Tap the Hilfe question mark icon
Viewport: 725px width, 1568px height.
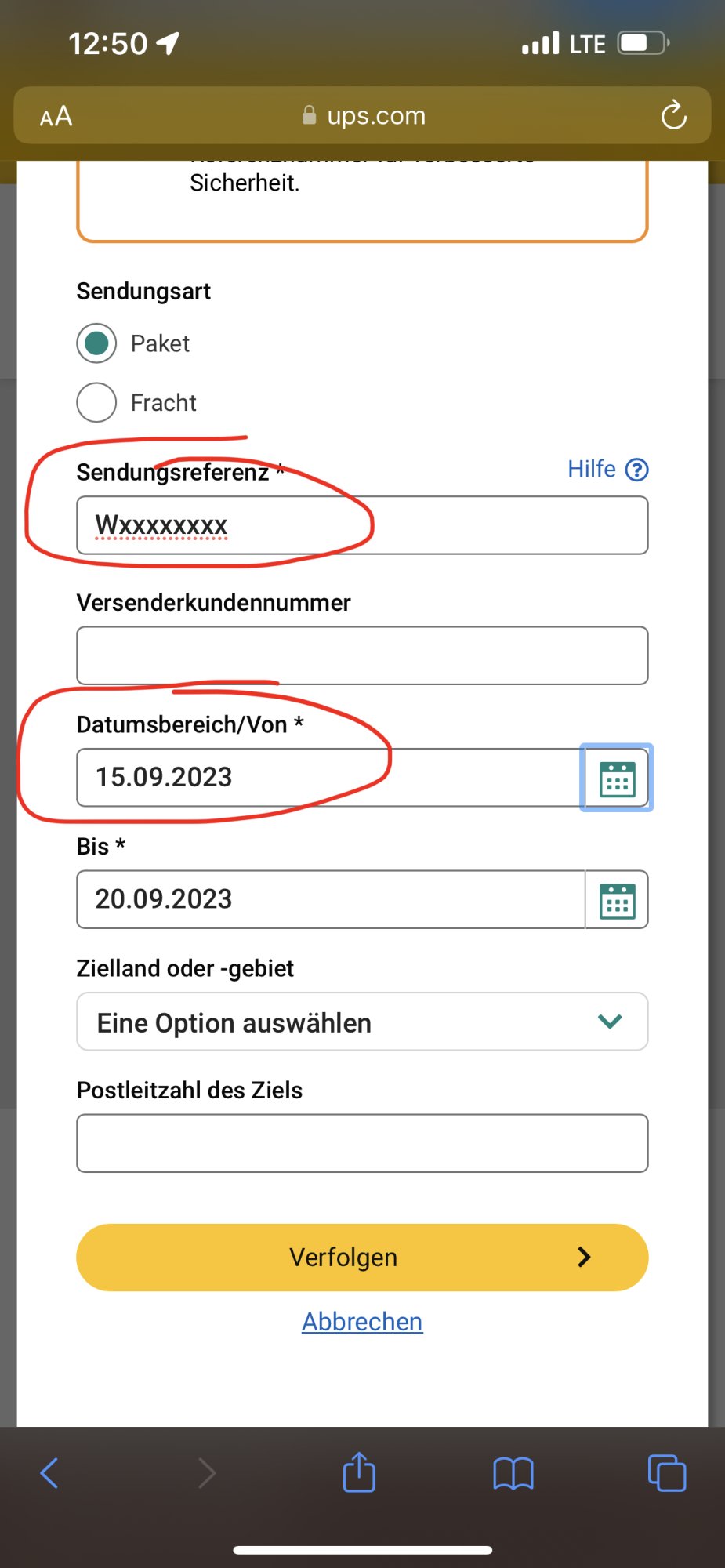636,470
